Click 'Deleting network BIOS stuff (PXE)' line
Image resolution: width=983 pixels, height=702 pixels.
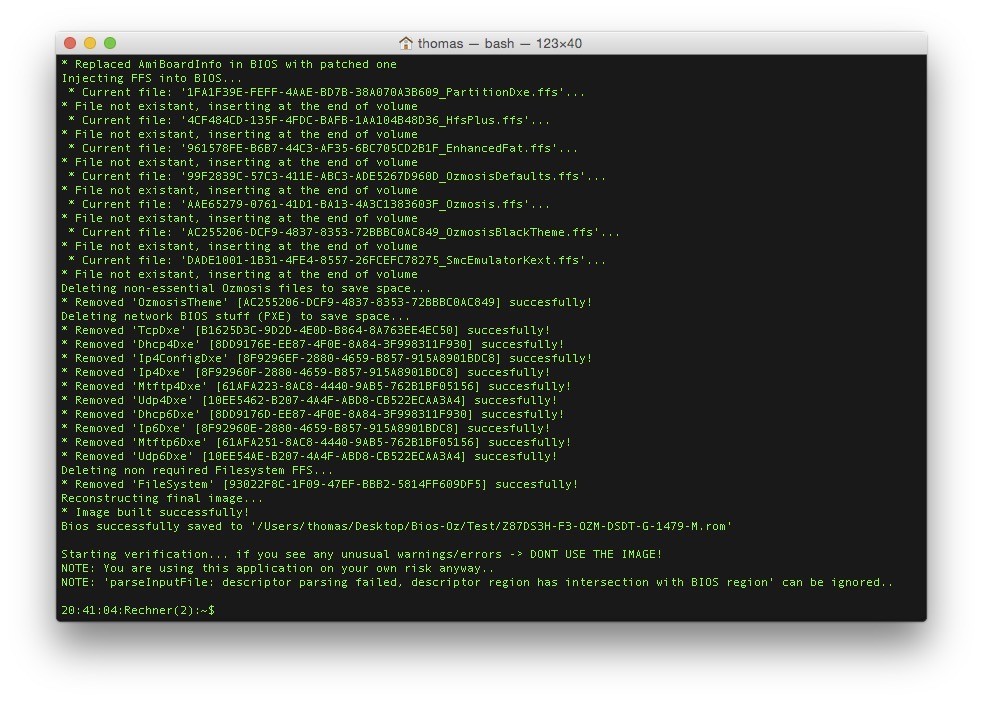click(x=235, y=317)
